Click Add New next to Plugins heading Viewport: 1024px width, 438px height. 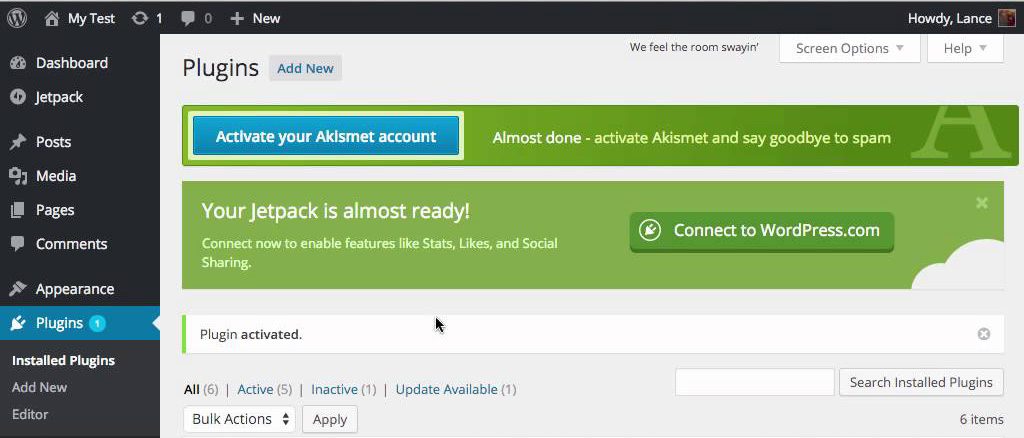[305, 69]
